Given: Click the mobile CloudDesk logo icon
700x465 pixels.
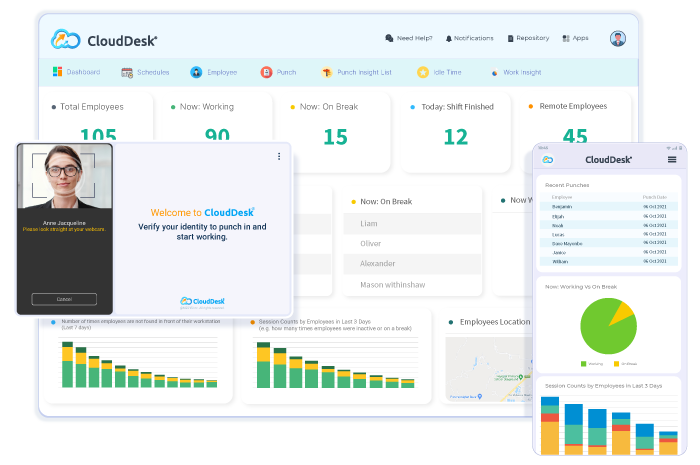Looking at the screenshot, I should coord(548,160).
